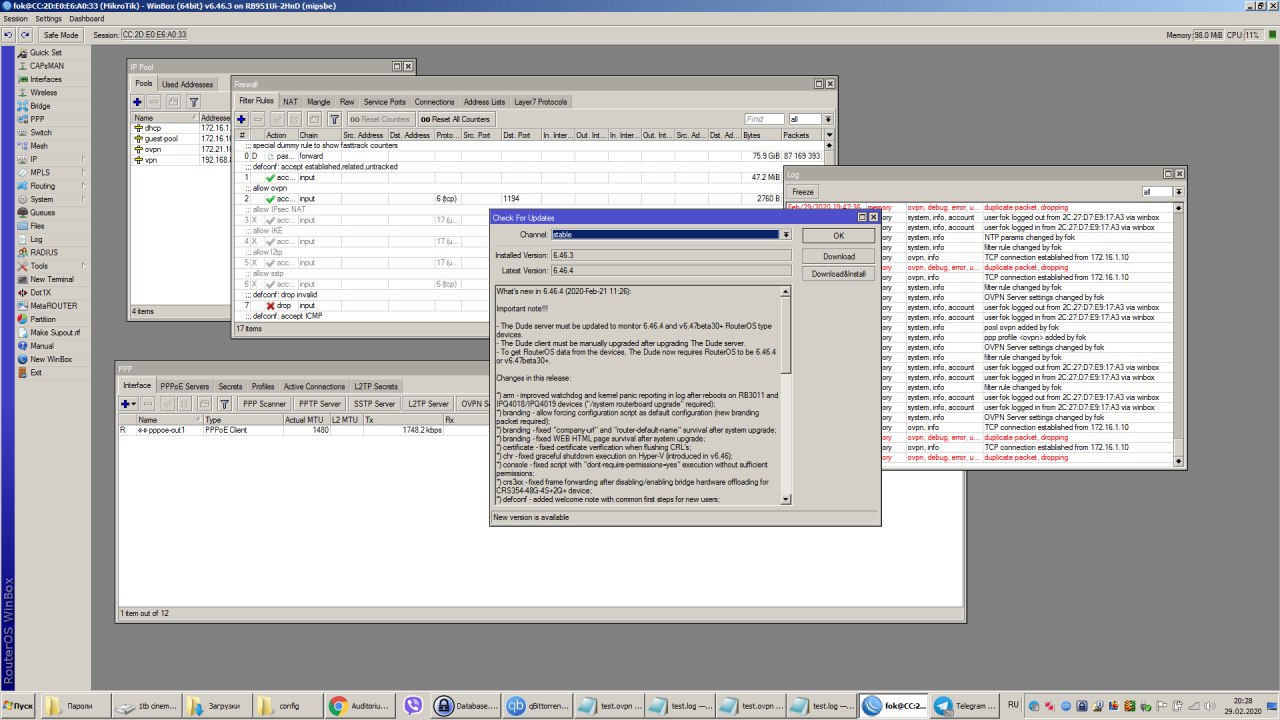Open Quick Set in sidebar
Screen dimensions: 1280x720
tap(45, 53)
